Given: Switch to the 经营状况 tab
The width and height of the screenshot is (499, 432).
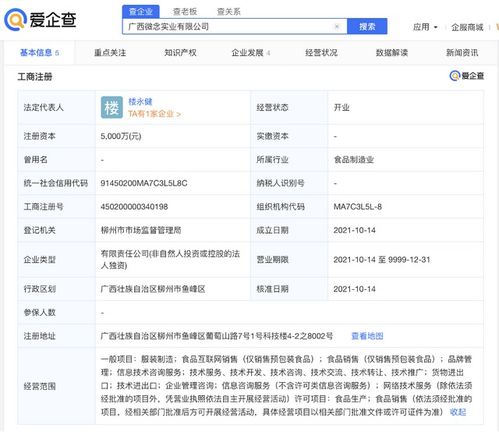Looking at the screenshot, I should (321, 53).
